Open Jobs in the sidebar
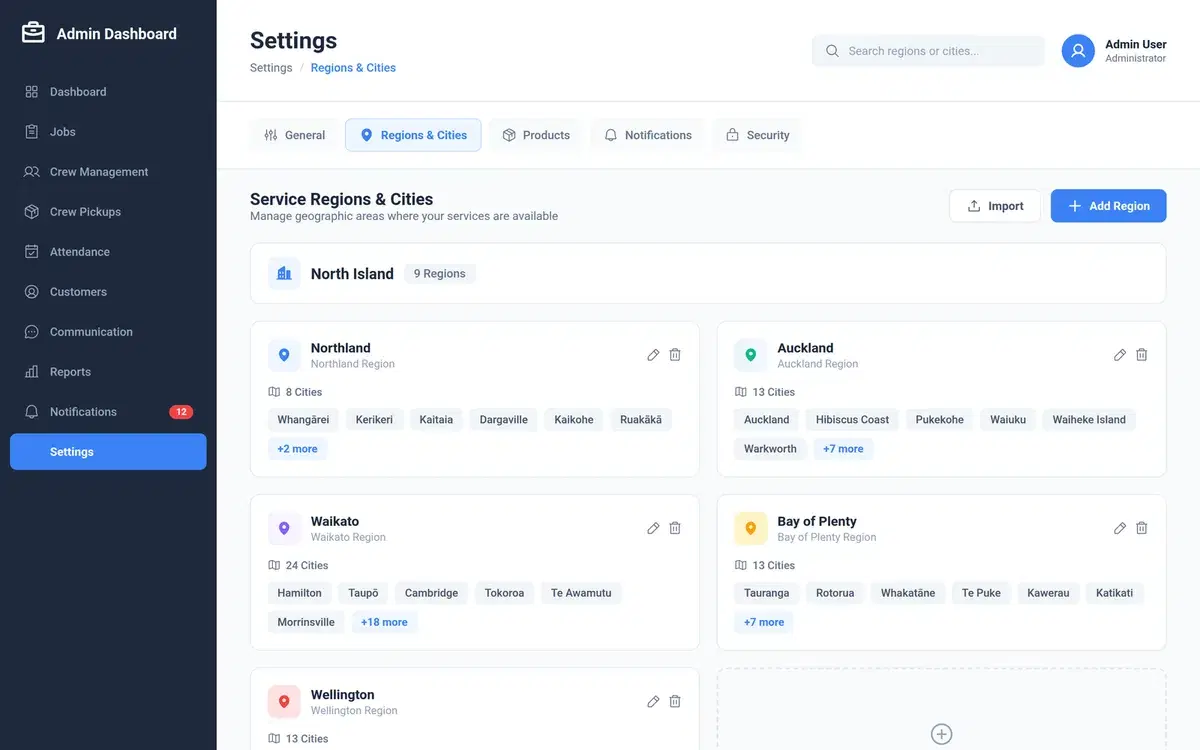Screen dimensions: 1200x750 tap(108, 132)
